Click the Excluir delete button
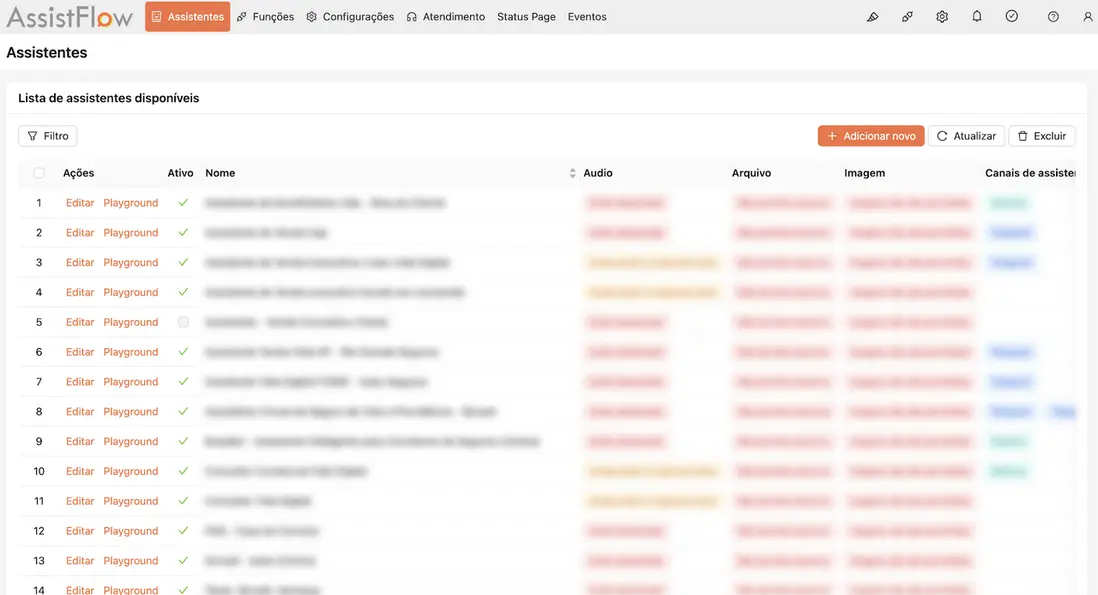Image resolution: width=1098 pixels, height=595 pixels. (x=1042, y=136)
